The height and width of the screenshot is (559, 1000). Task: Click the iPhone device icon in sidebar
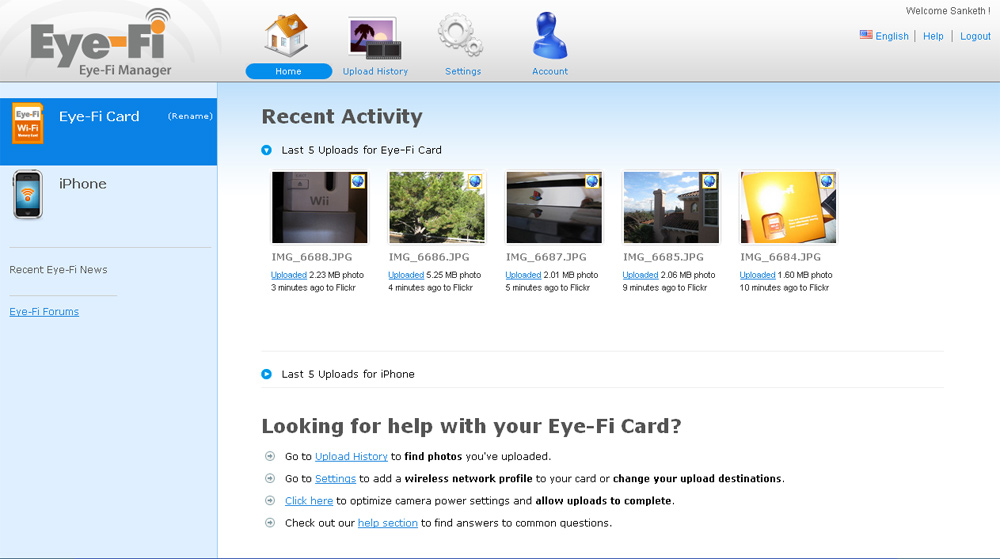(x=28, y=194)
